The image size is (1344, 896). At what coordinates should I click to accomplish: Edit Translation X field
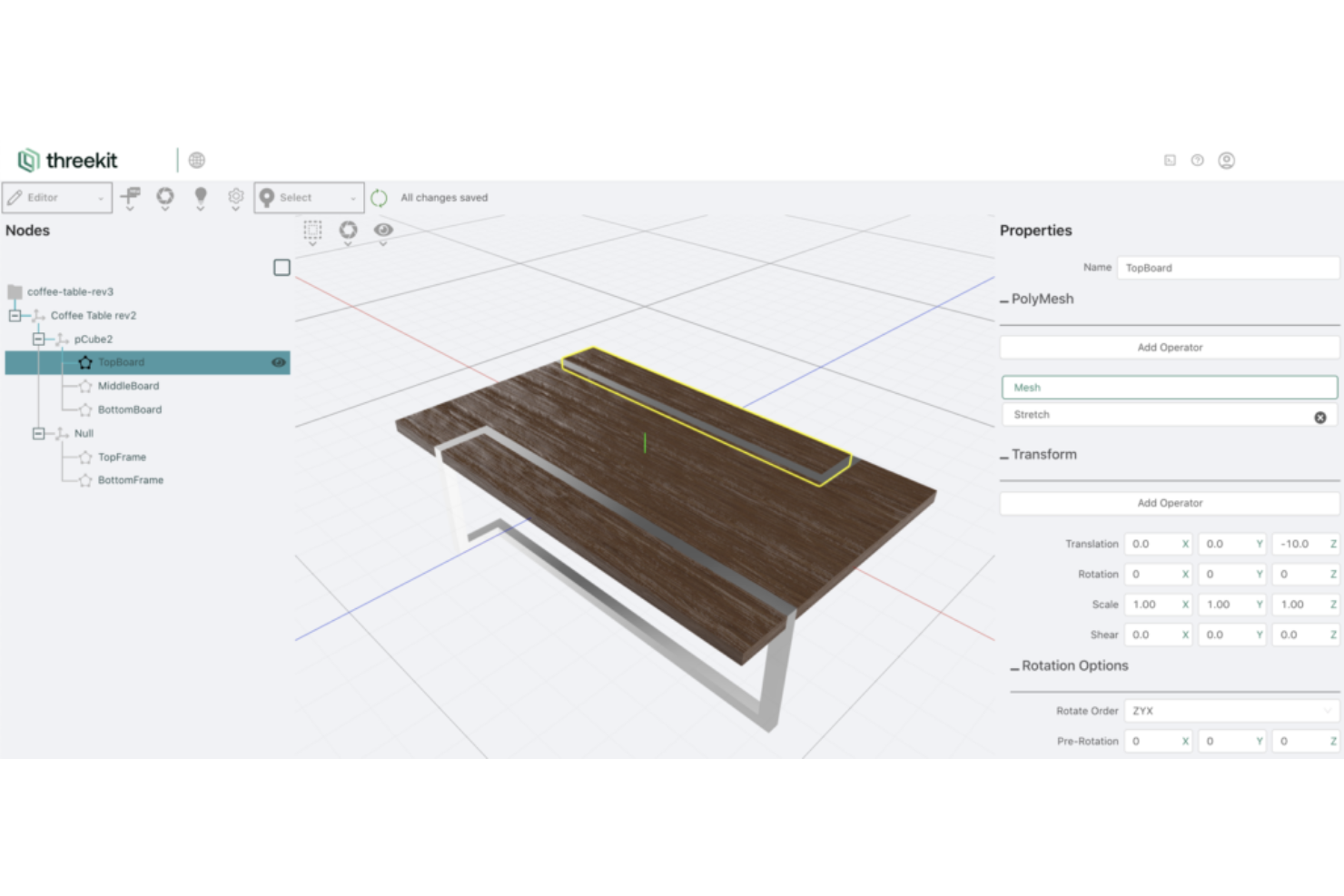(x=1158, y=545)
